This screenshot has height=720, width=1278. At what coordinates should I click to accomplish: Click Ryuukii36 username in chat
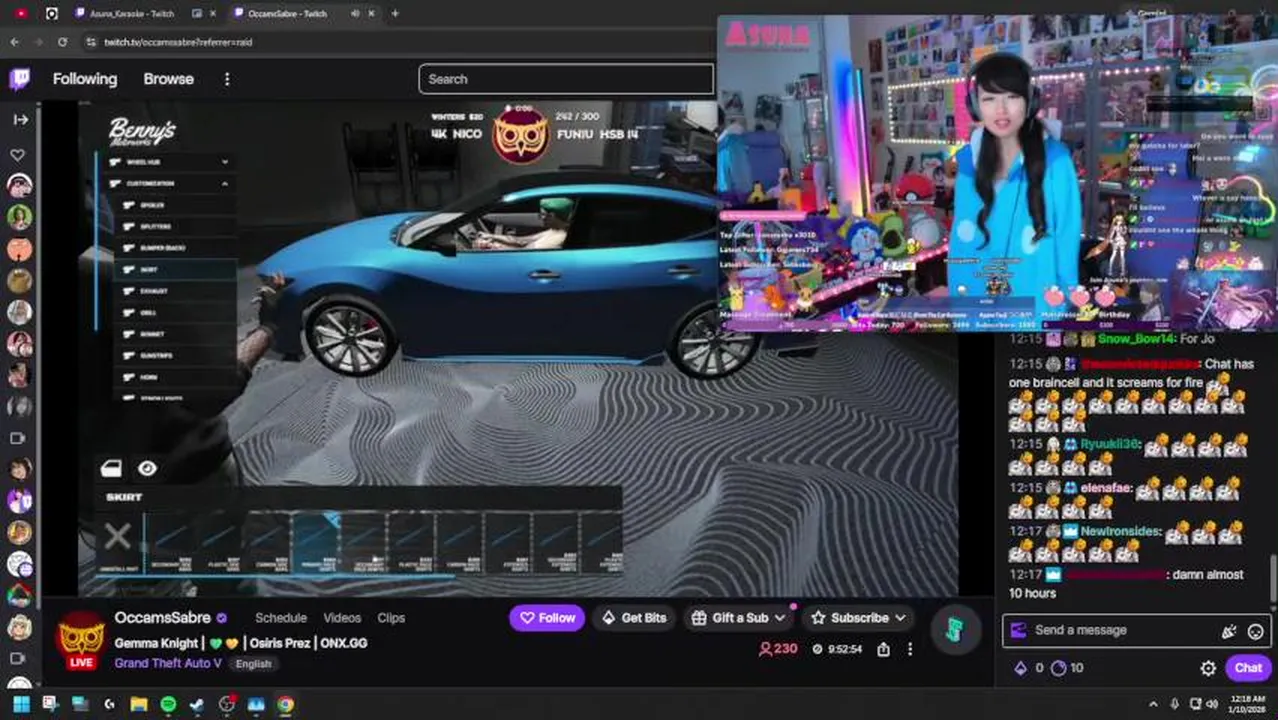click(1110, 443)
